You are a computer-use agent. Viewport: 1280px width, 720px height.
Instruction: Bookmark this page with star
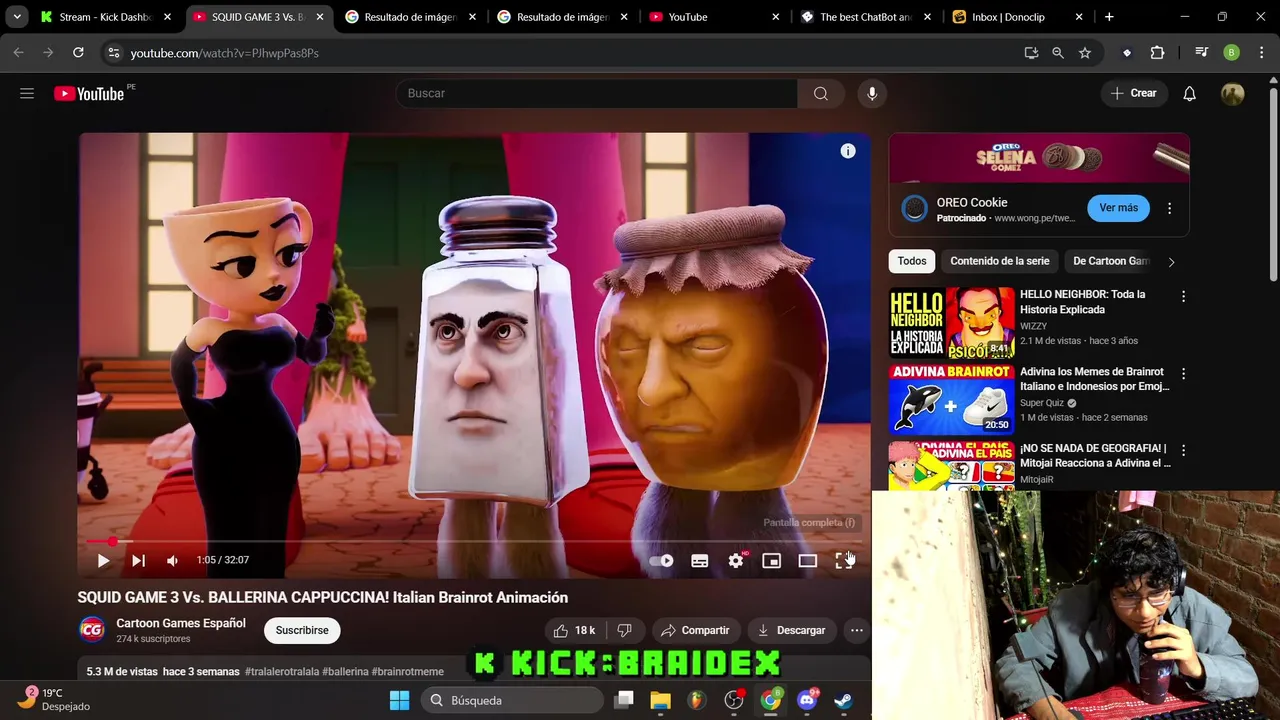(1085, 53)
